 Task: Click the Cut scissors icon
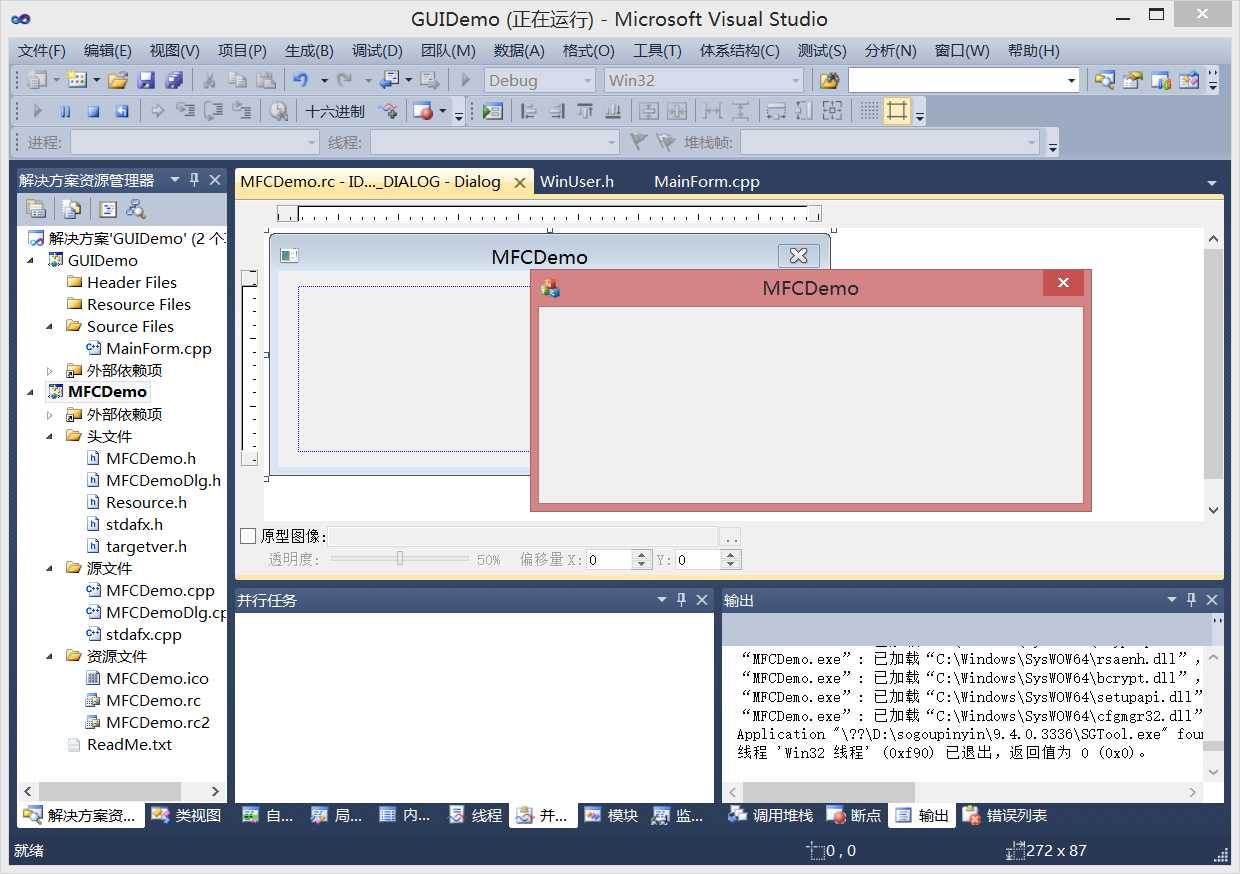pos(209,81)
